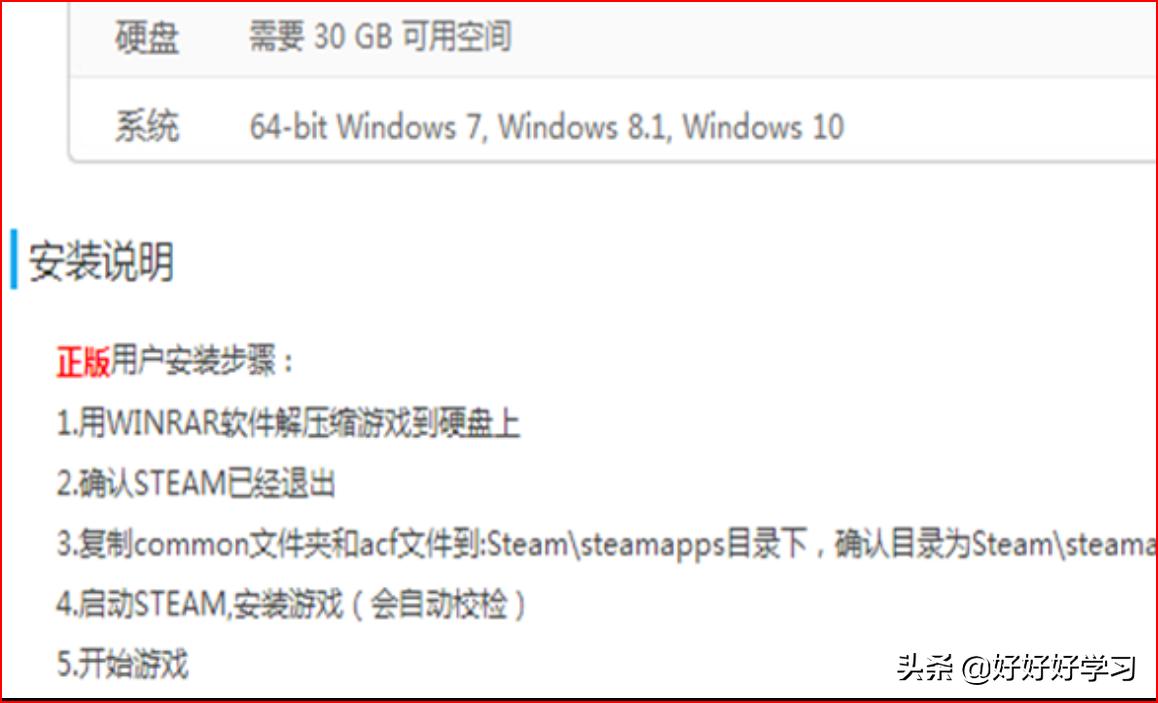
Task: Click the 头条 @好好好学习 watermark
Action: pos(1016,668)
